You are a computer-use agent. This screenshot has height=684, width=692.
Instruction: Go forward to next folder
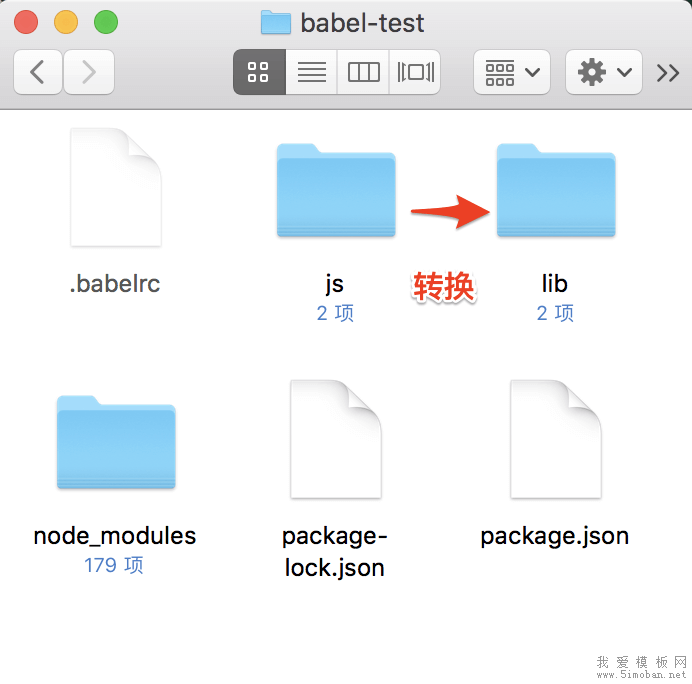coord(89,72)
